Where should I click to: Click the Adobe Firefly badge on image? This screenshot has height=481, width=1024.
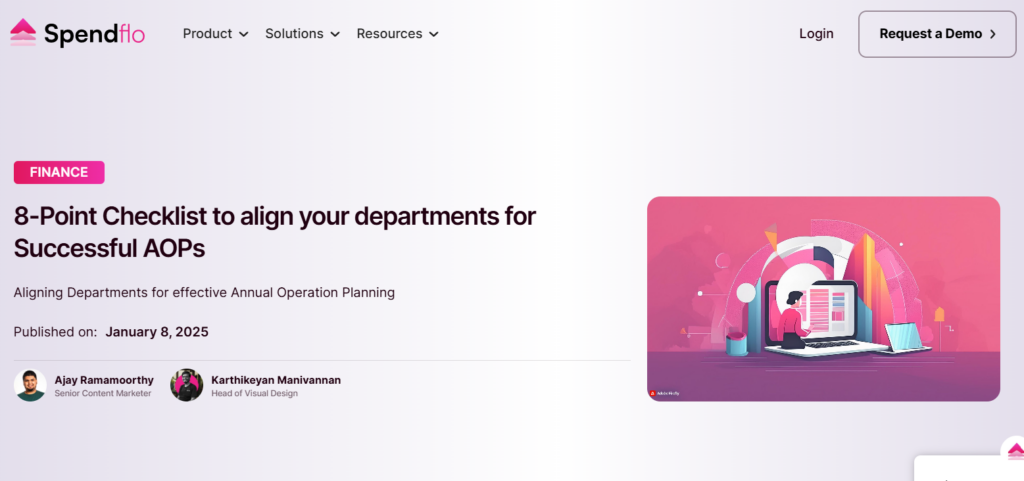(x=664, y=394)
